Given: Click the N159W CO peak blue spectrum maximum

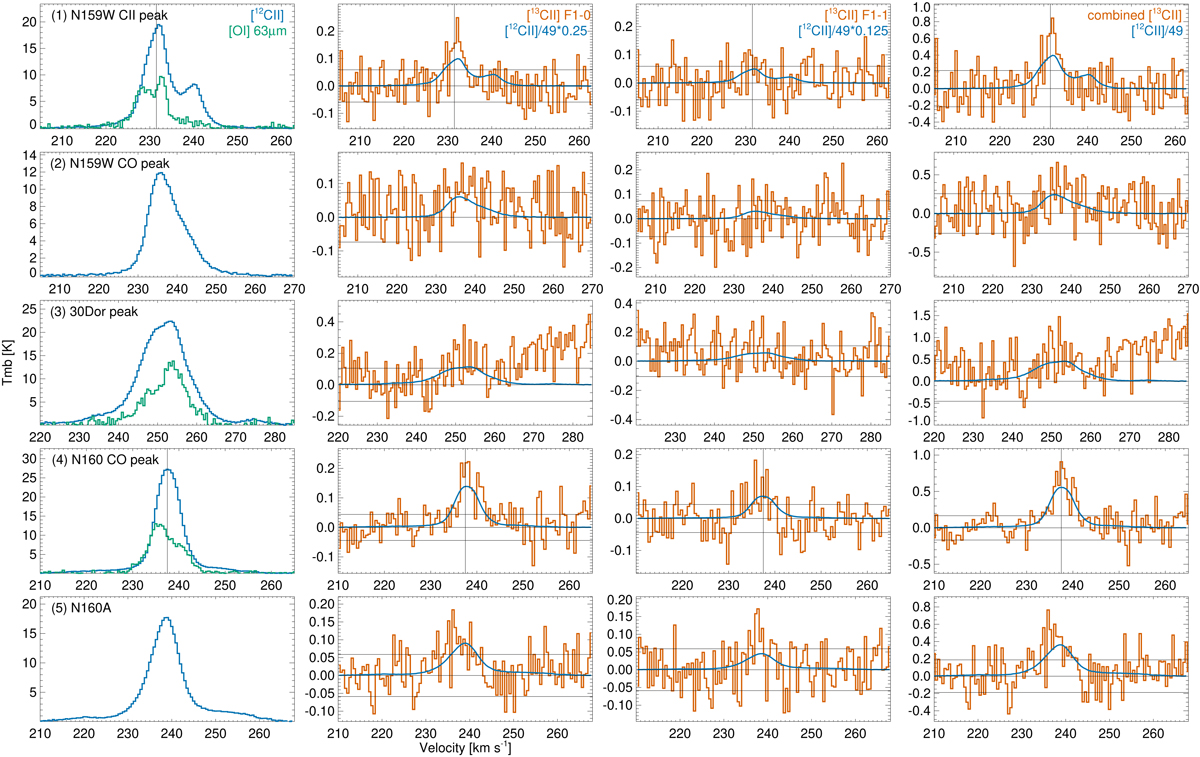Looking at the screenshot, I should tap(160, 174).
